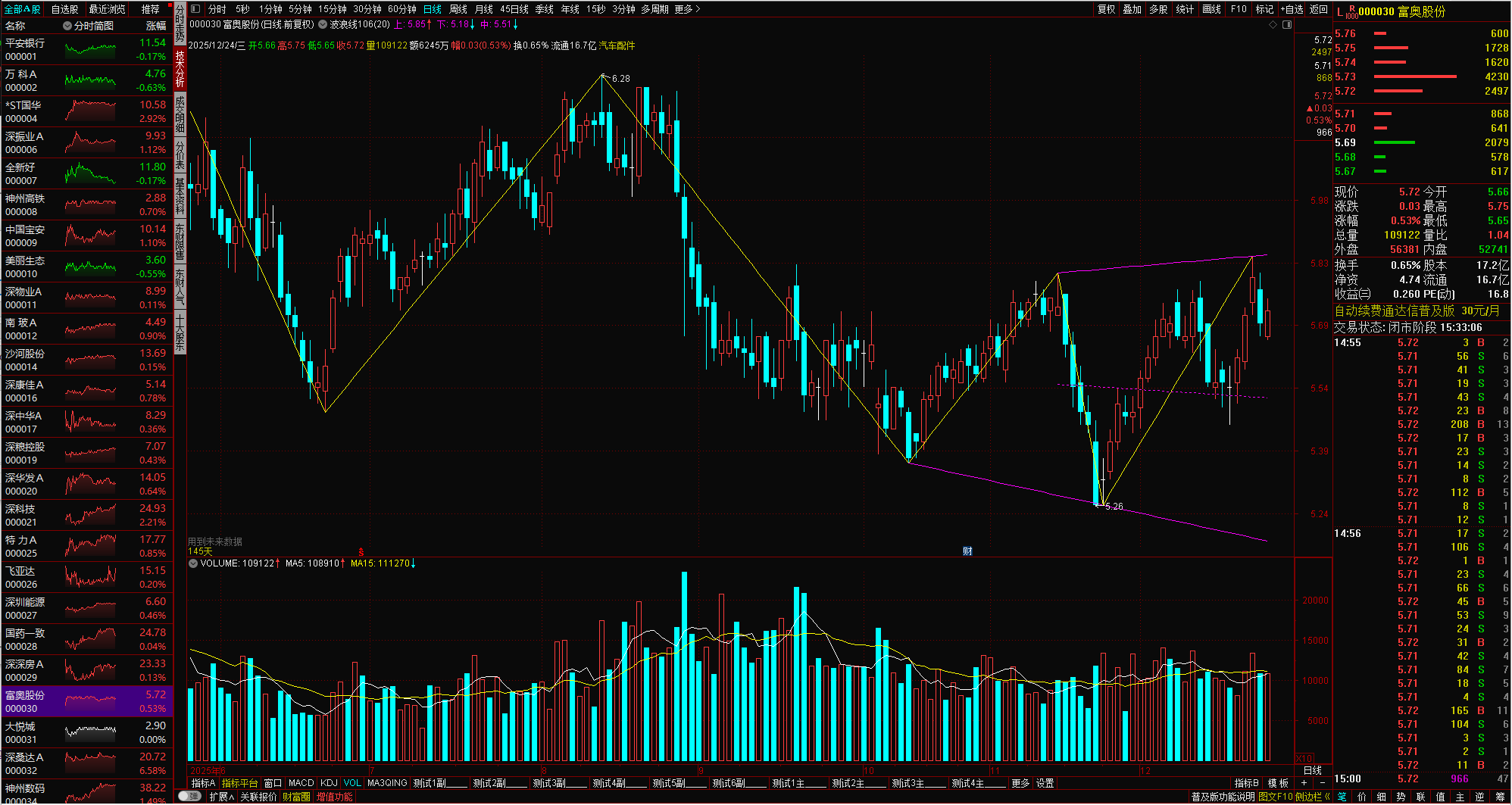This screenshot has width=1512, height=805.
Task: Select 多周期 view
Action: (x=654, y=9)
